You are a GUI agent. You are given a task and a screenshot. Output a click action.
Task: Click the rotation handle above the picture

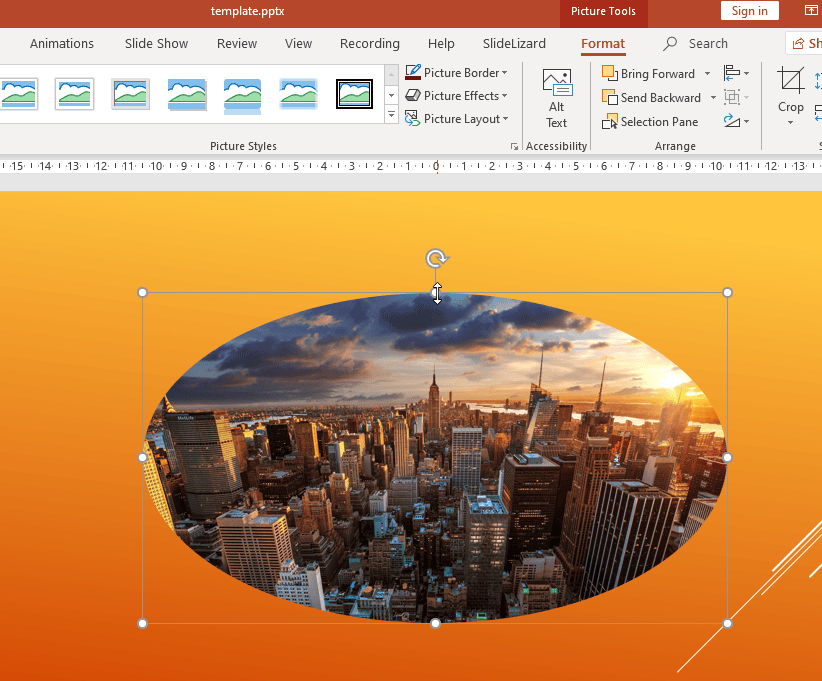[x=436, y=258]
